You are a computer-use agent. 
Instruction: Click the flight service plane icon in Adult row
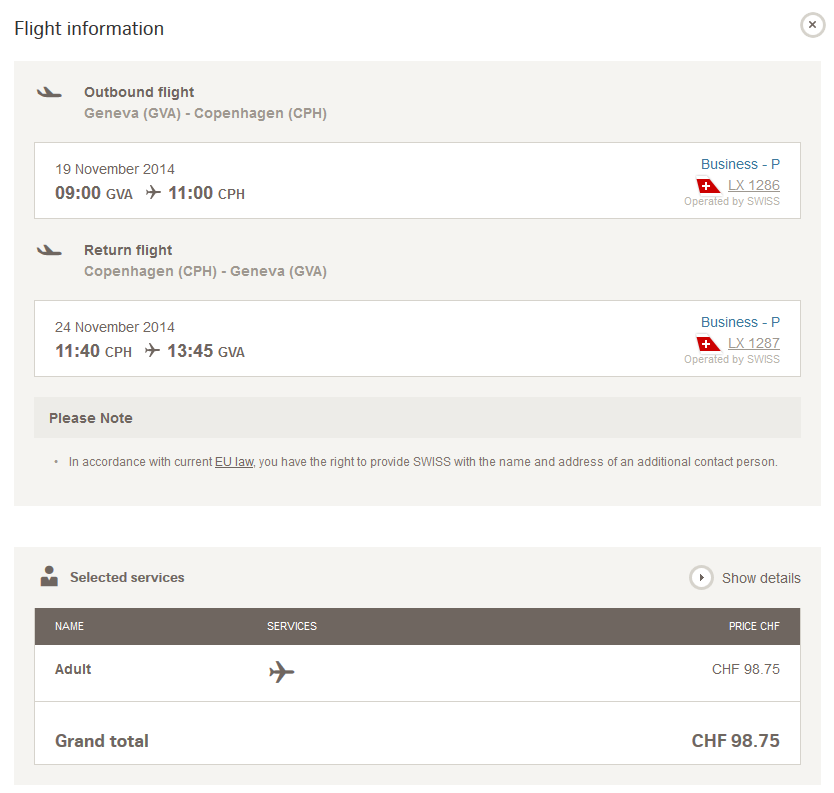[281, 672]
